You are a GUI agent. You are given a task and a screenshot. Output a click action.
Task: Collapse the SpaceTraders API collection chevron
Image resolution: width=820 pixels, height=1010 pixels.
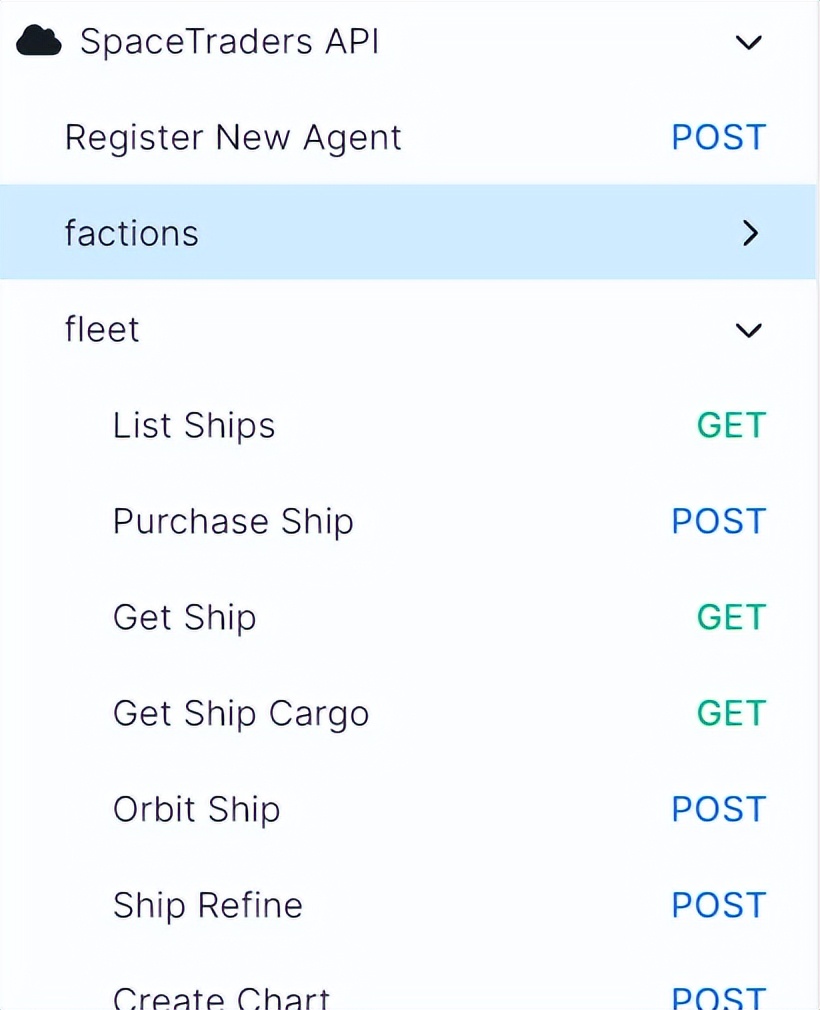748,42
